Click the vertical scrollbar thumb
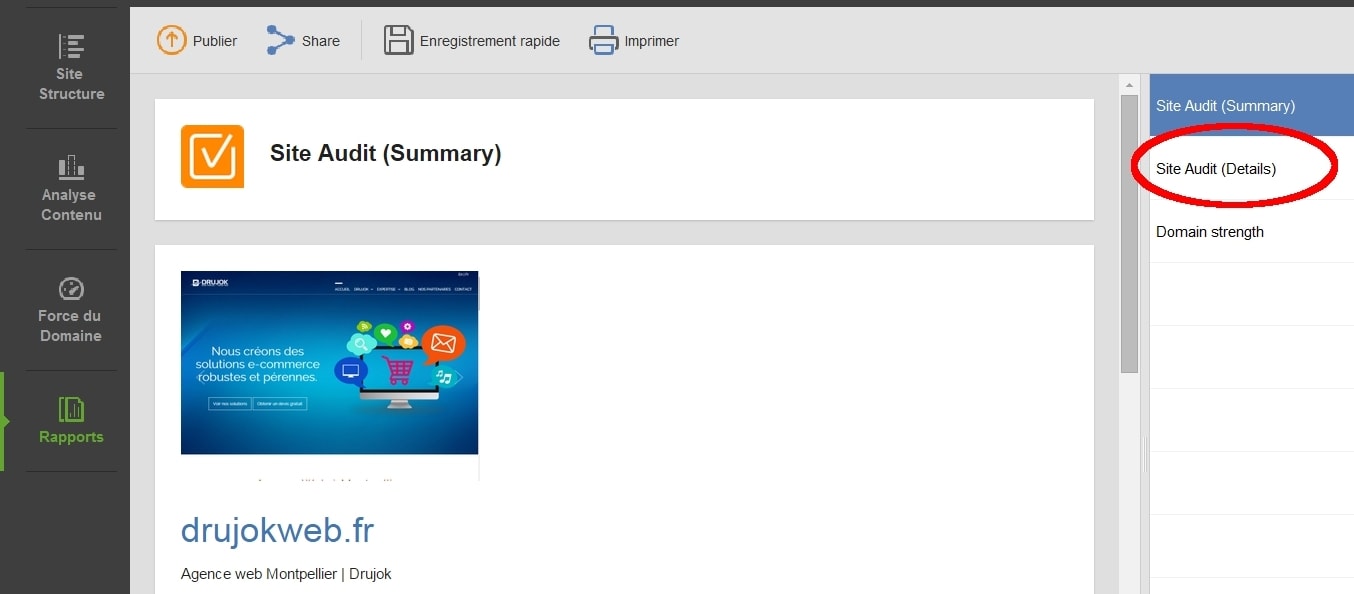Screen dimensions: 1354x594 (1129, 234)
